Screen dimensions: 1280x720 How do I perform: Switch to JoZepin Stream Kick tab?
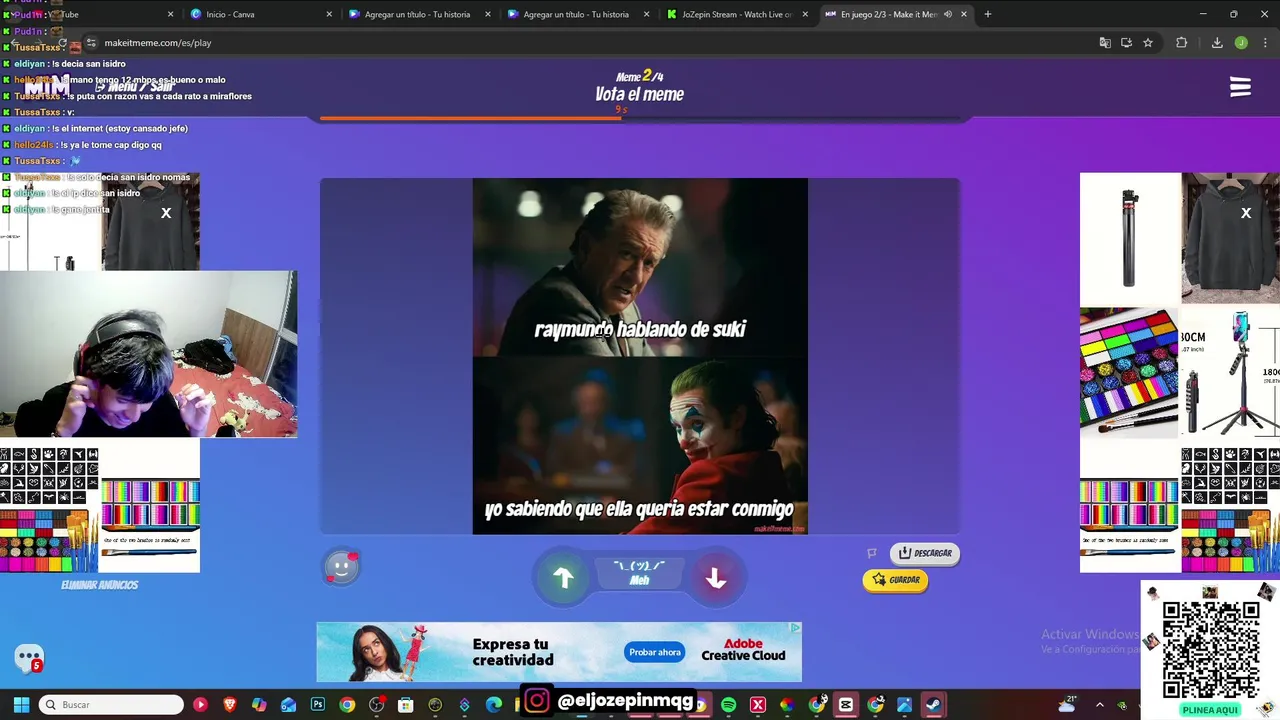736,14
